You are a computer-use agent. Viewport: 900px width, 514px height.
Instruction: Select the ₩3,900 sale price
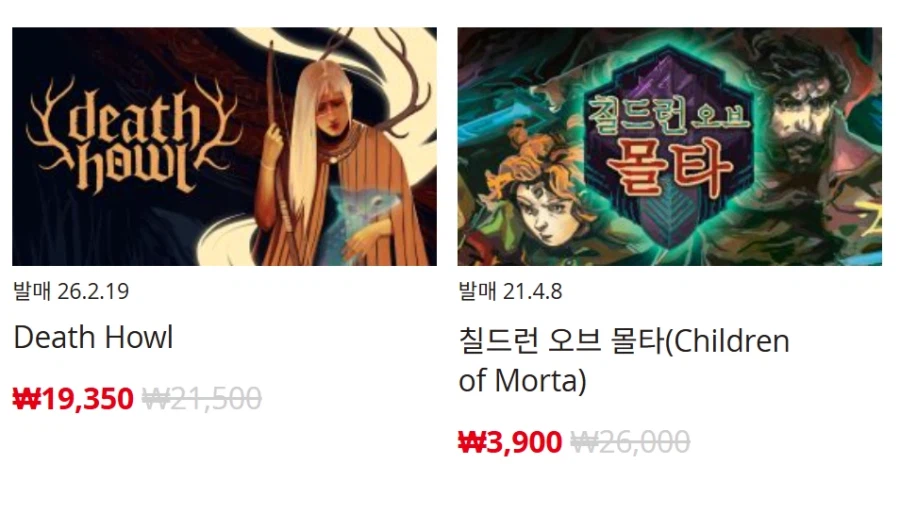pos(510,442)
